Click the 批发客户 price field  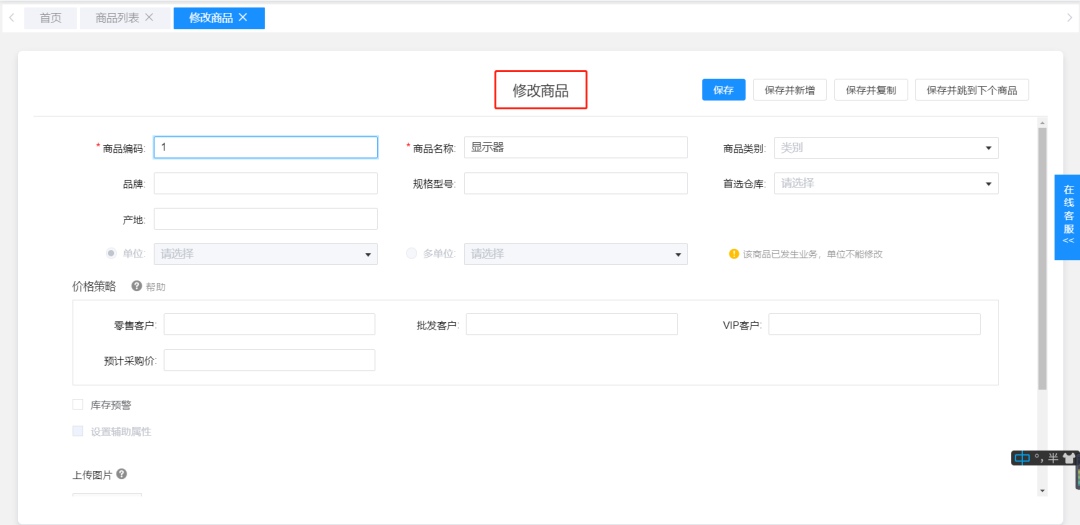pos(572,324)
